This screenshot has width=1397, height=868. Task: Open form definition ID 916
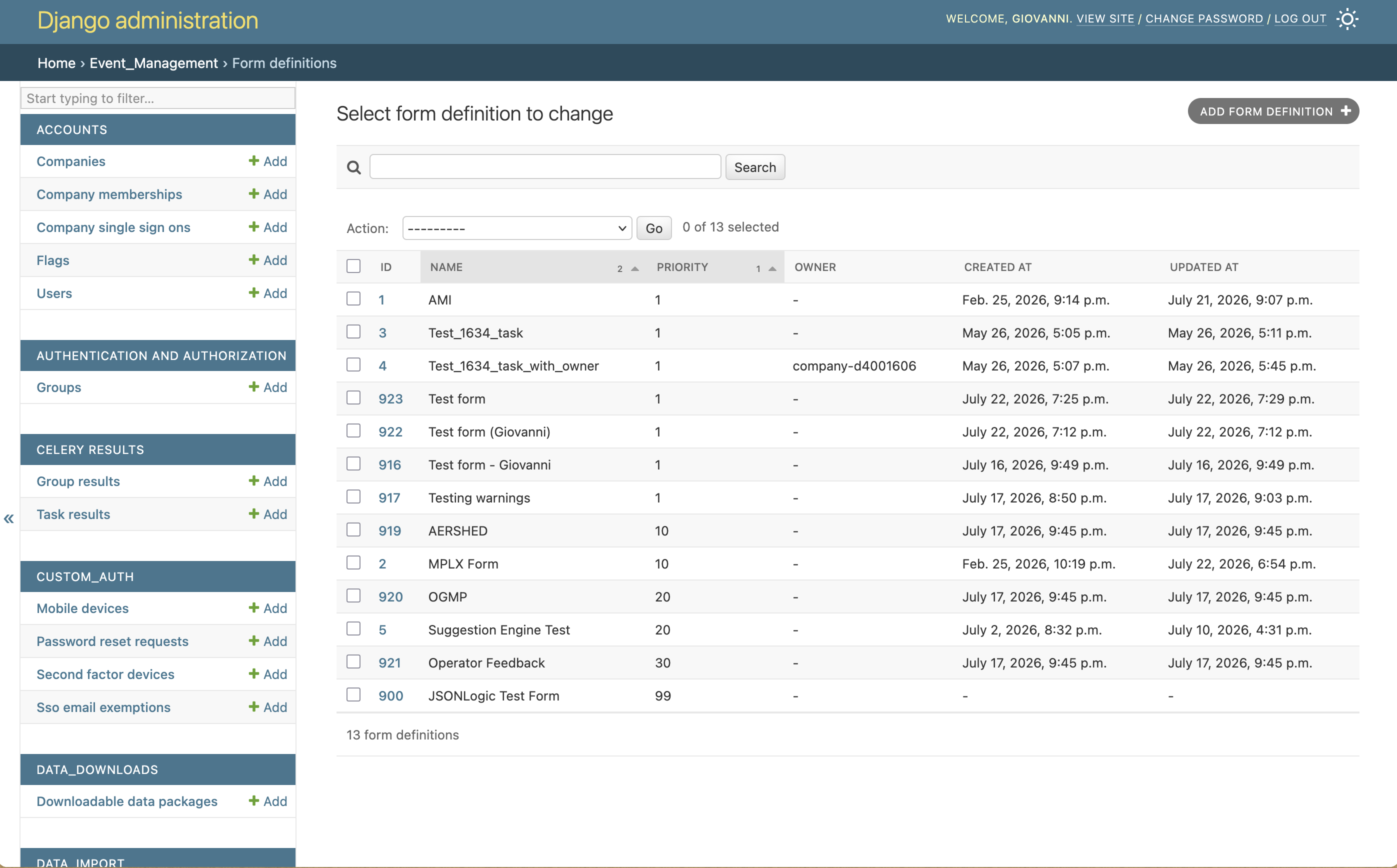[x=389, y=465]
